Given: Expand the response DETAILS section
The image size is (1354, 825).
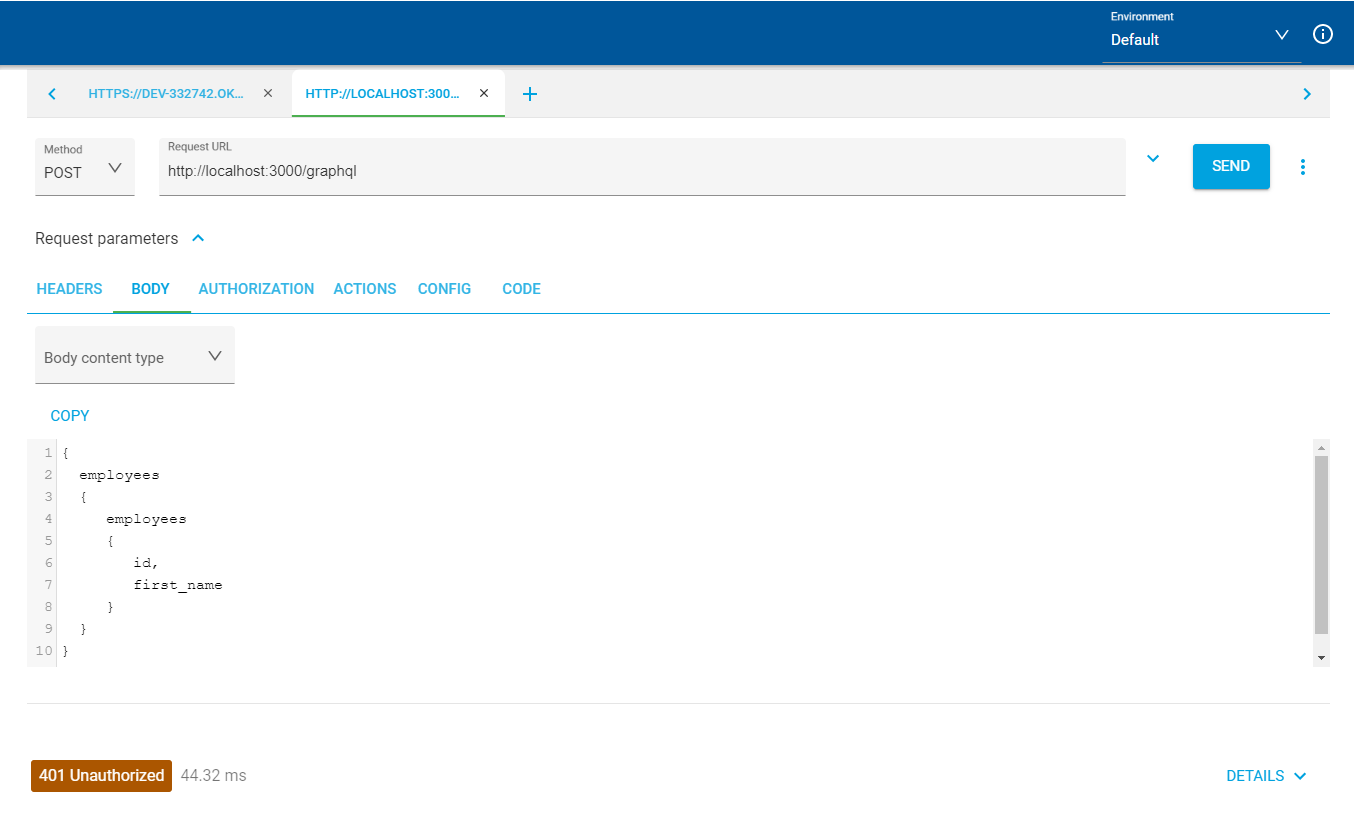Looking at the screenshot, I should [x=1266, y=776].
